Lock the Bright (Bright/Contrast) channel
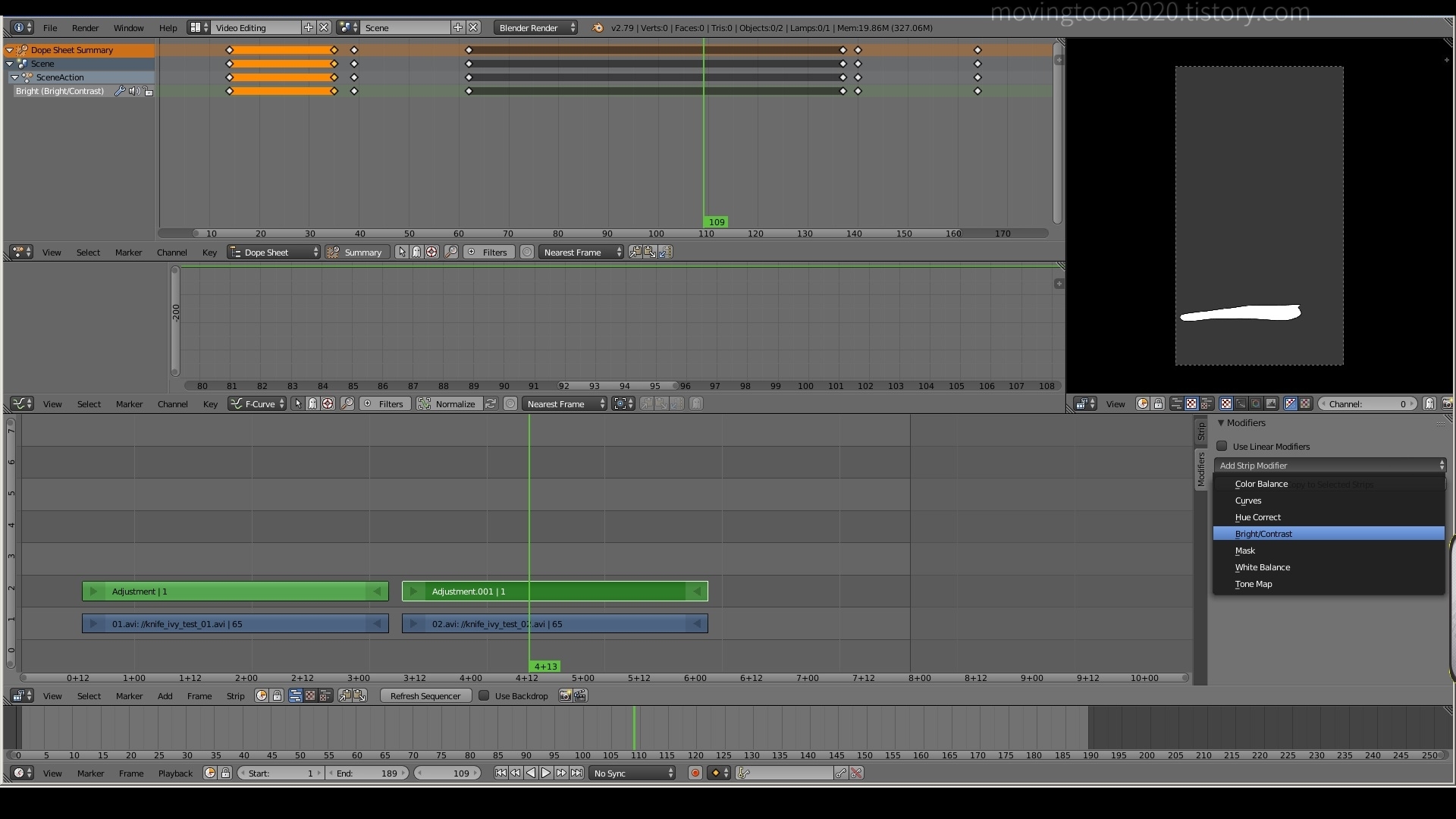1456x819 pixels. pyautogui.click(x=149, y=91)
